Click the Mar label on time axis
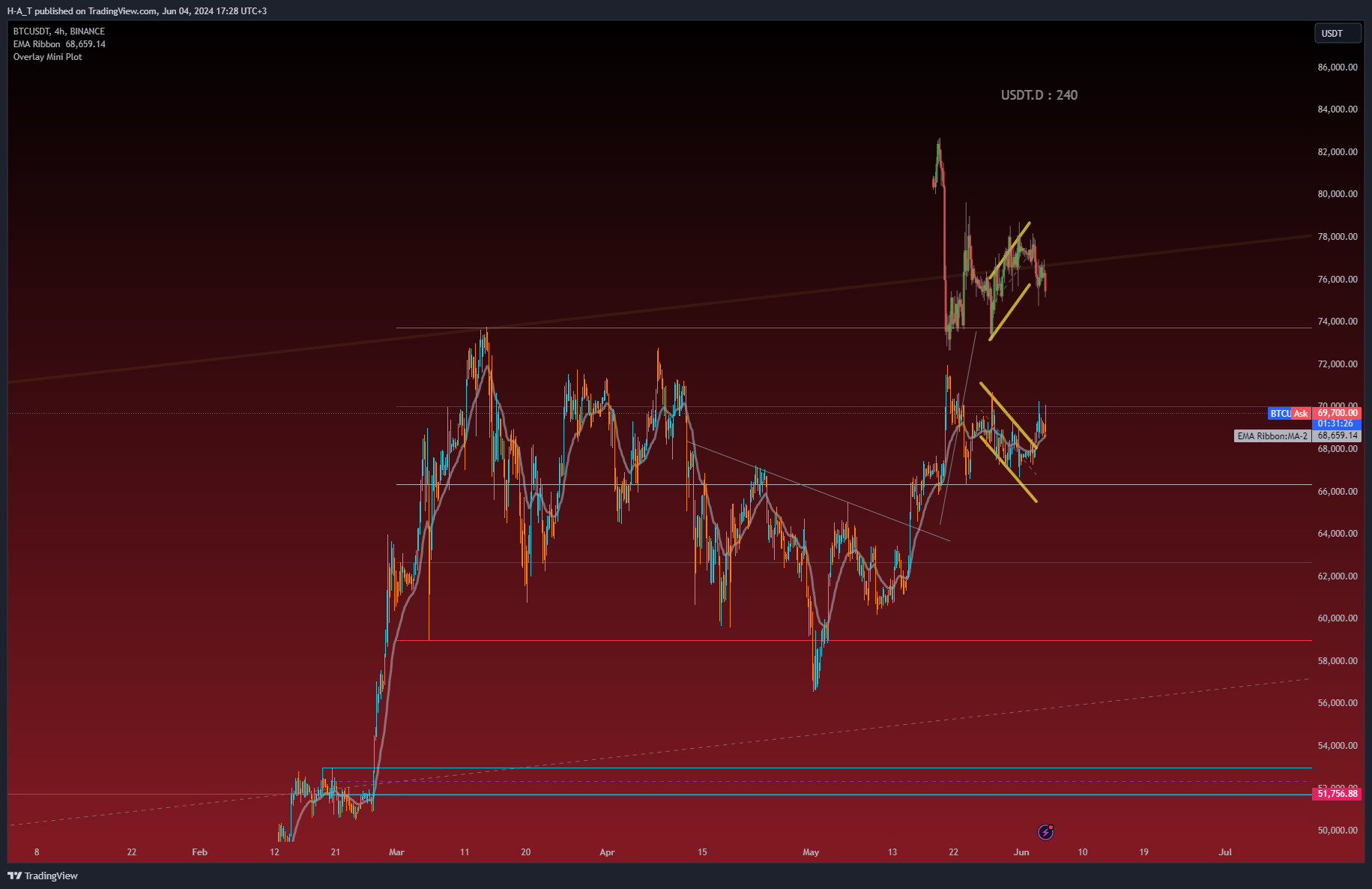1372x889 pixels. click(396, 852)
